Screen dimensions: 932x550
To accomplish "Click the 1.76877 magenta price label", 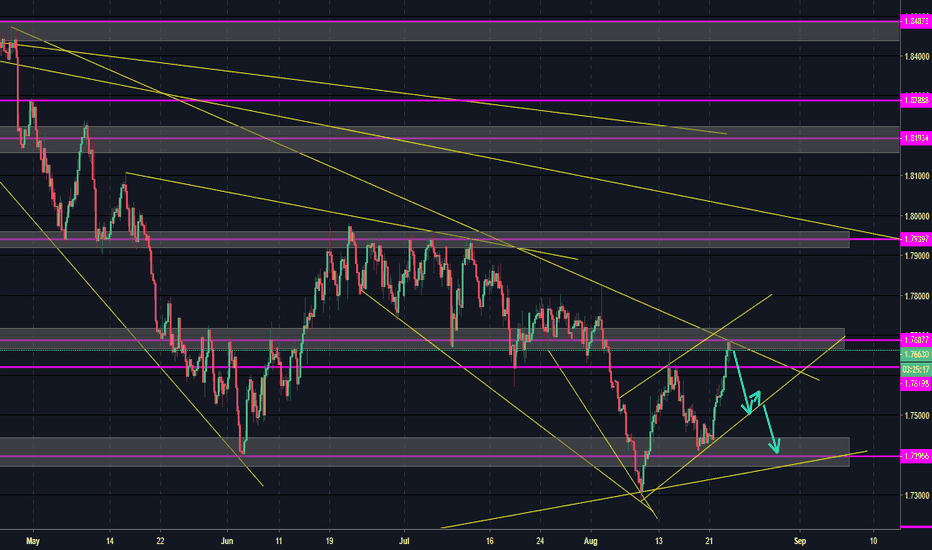I will [916, 341].
